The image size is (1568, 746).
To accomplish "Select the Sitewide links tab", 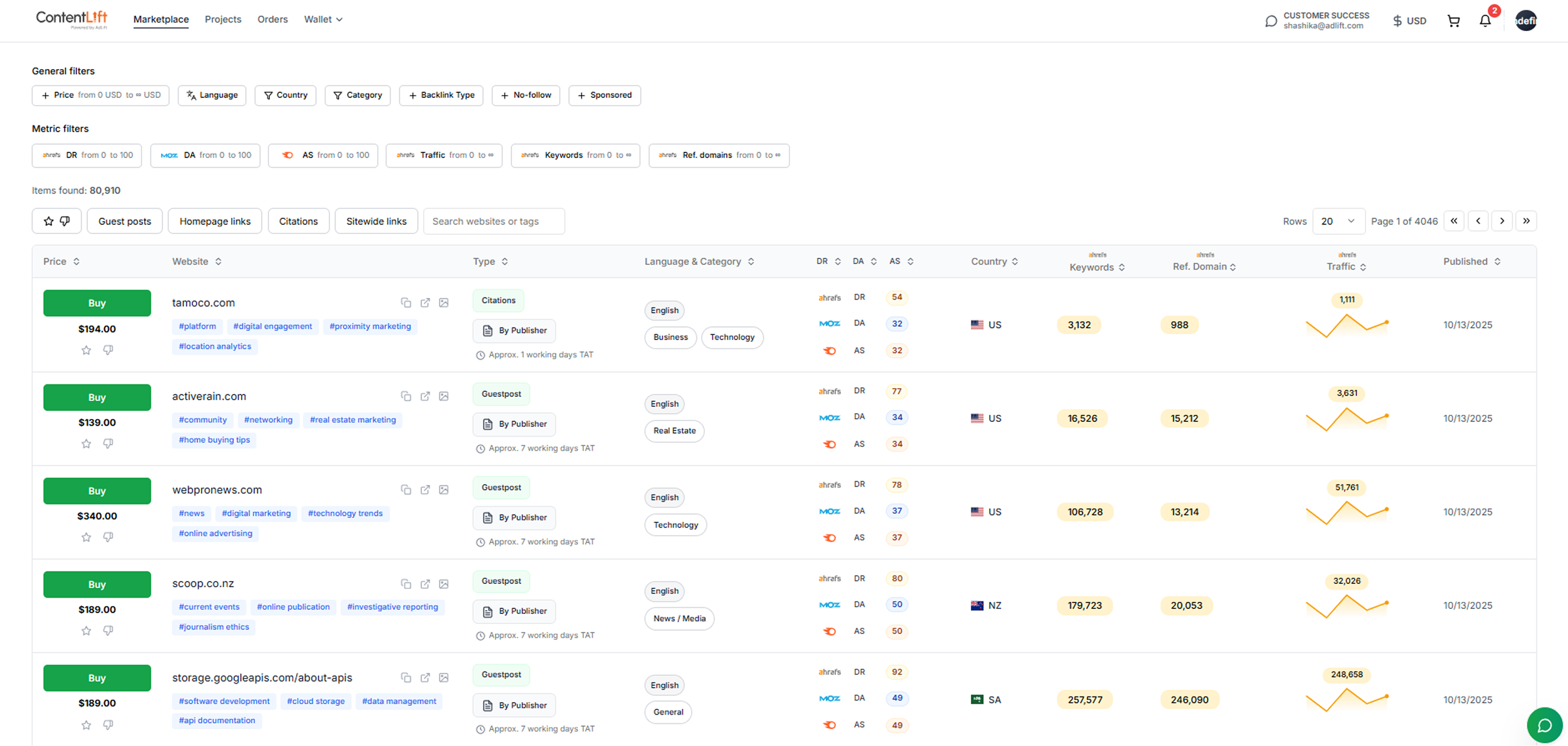I will 376,221.
